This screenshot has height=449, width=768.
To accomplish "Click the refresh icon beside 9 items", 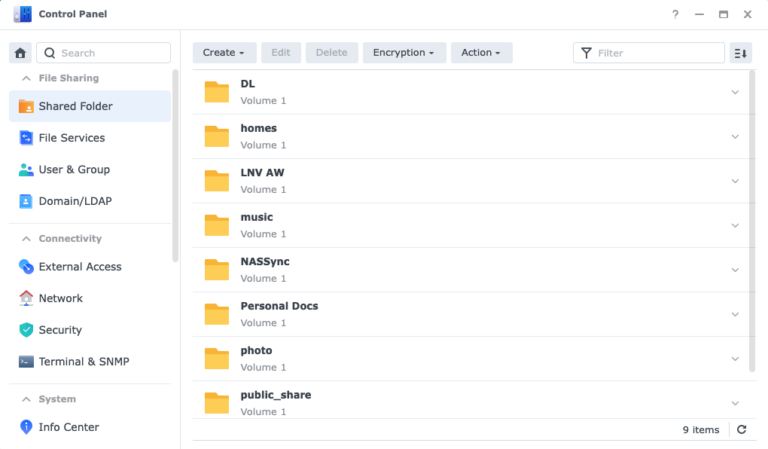I will click(741, 430).
